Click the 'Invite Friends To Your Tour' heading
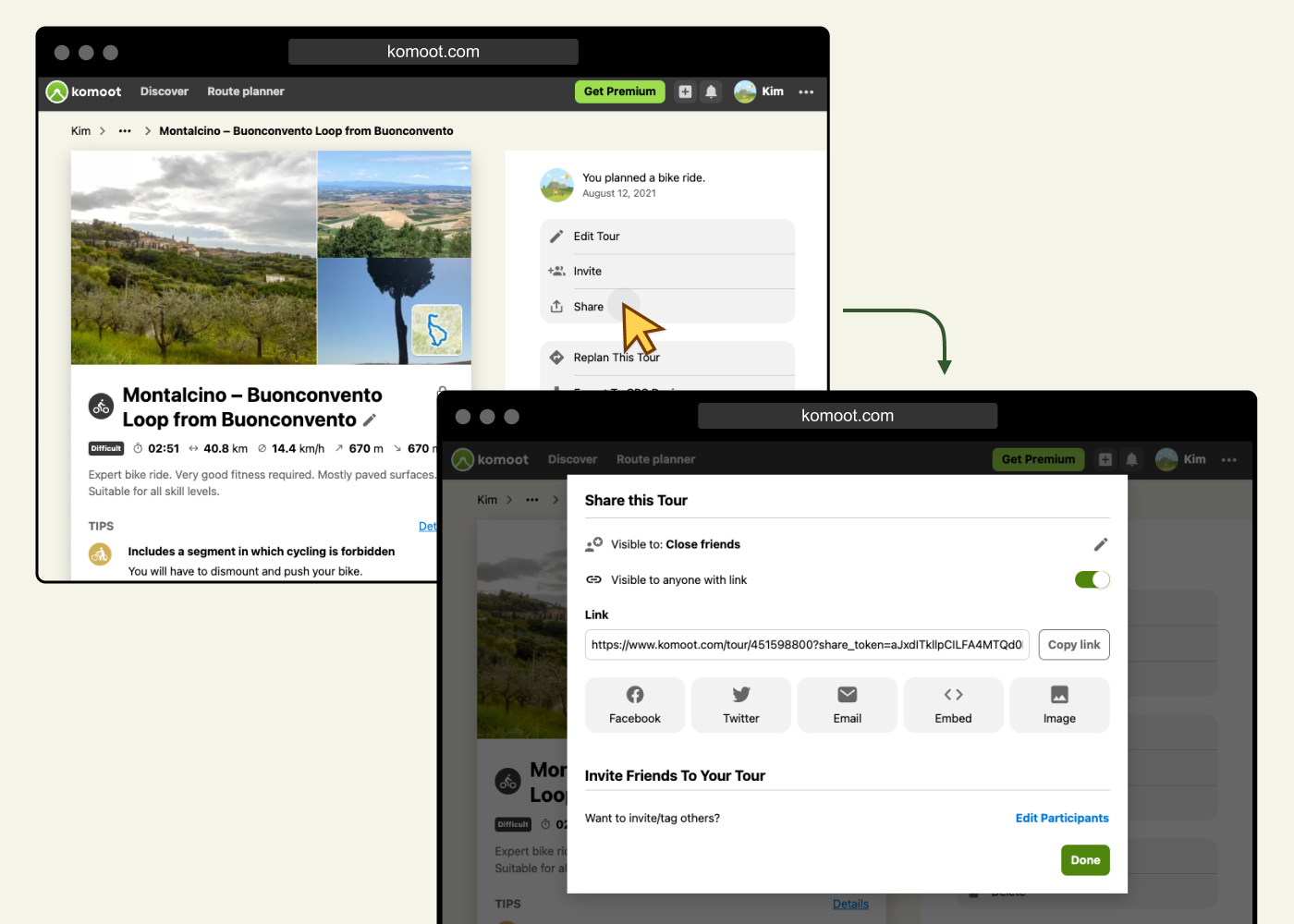The image size is (1294, 924). (x=675, y=776)
